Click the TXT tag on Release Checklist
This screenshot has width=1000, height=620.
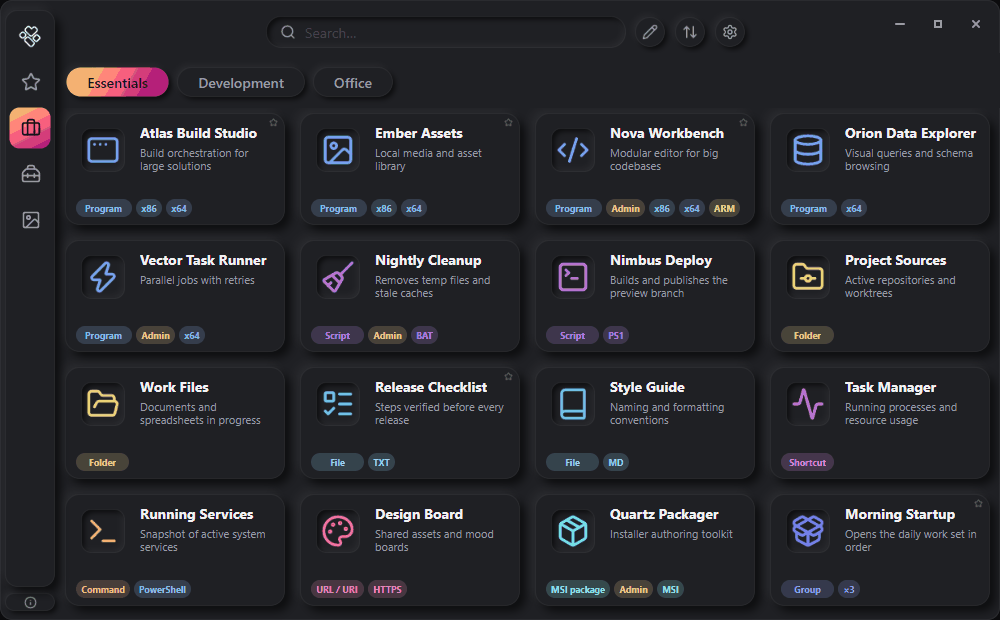[381, 462]
